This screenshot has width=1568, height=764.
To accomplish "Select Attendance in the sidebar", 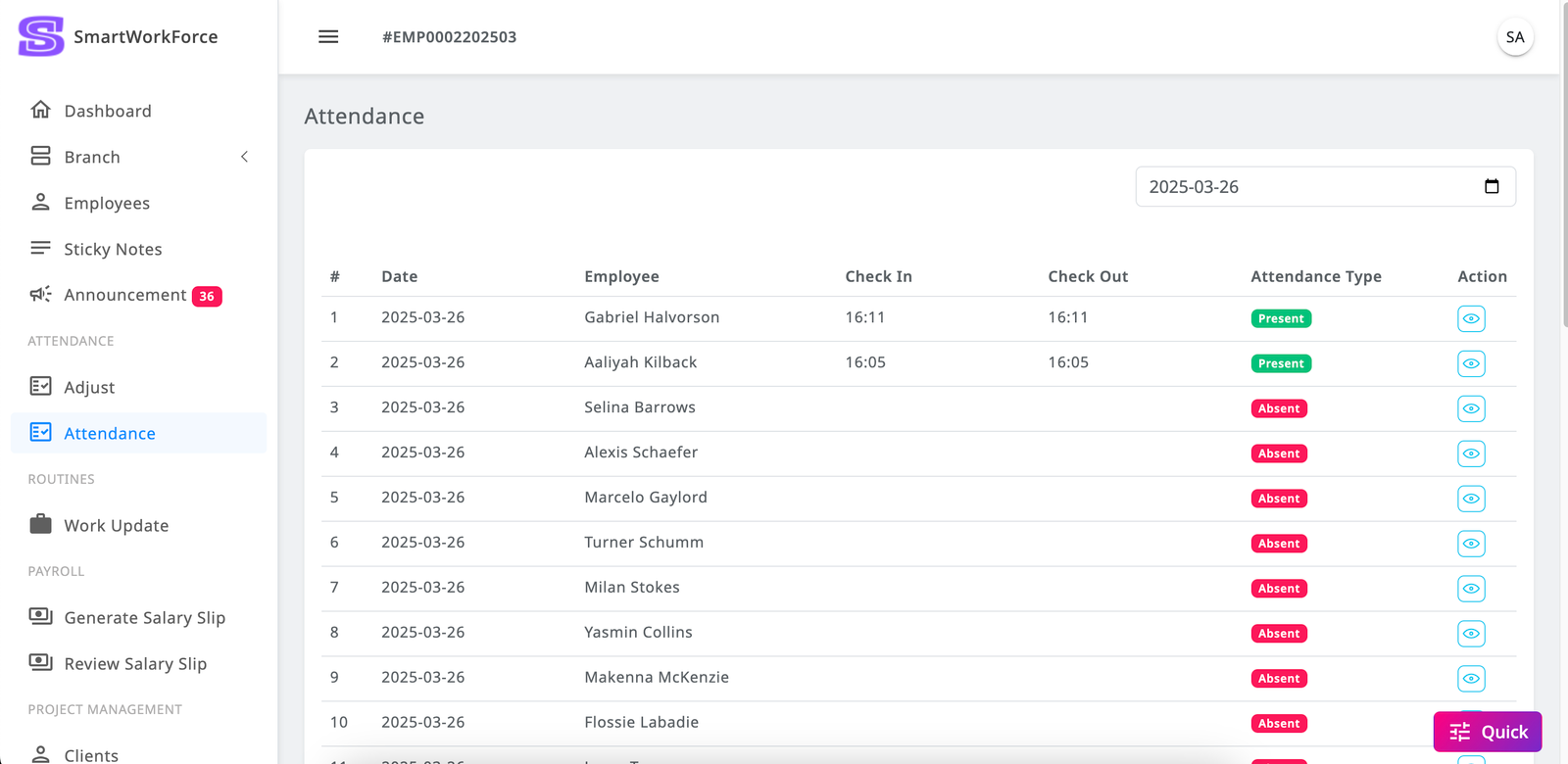I will click(x=110, y=433).
